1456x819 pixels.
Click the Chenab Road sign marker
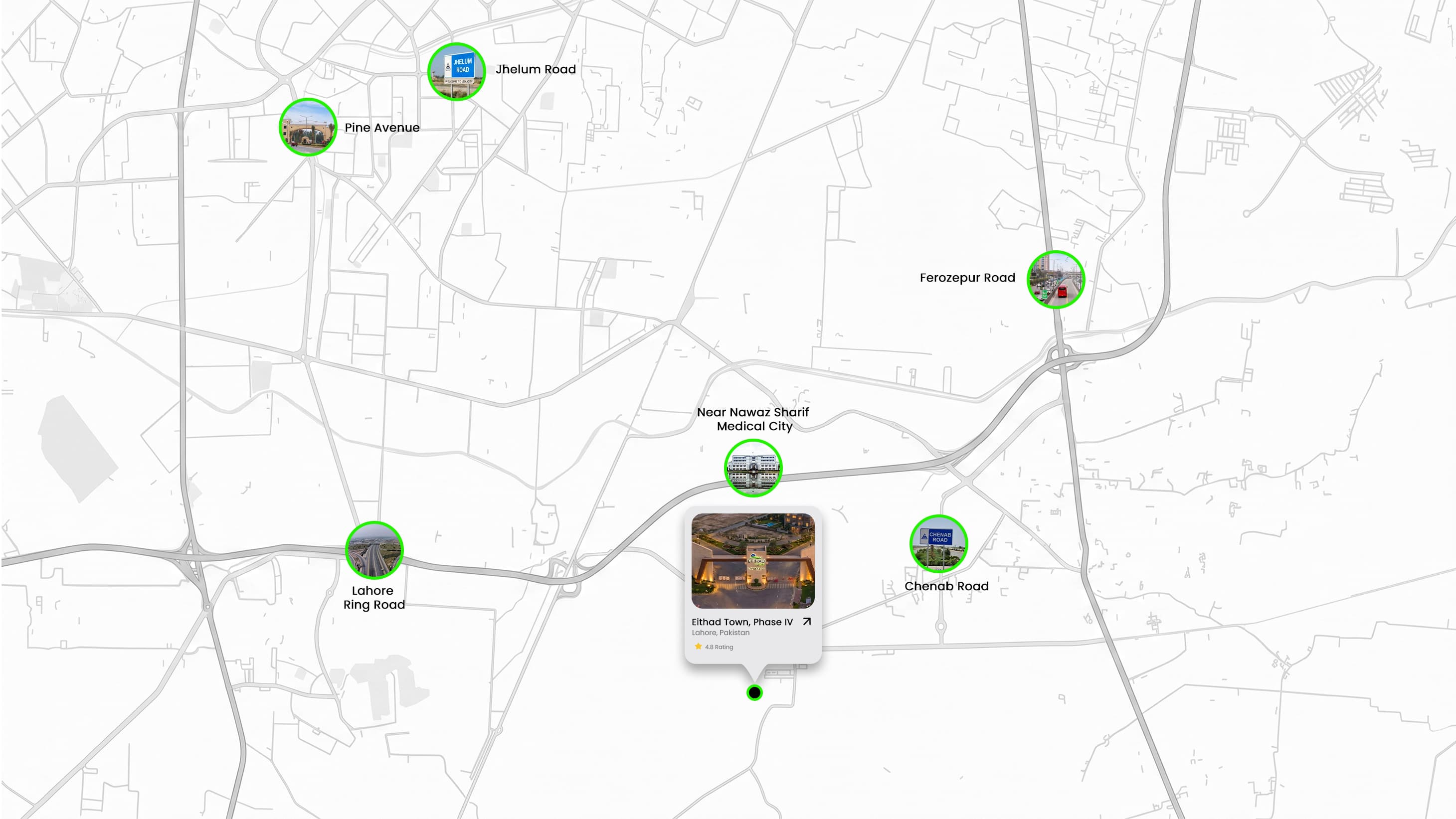click(939, 544)
